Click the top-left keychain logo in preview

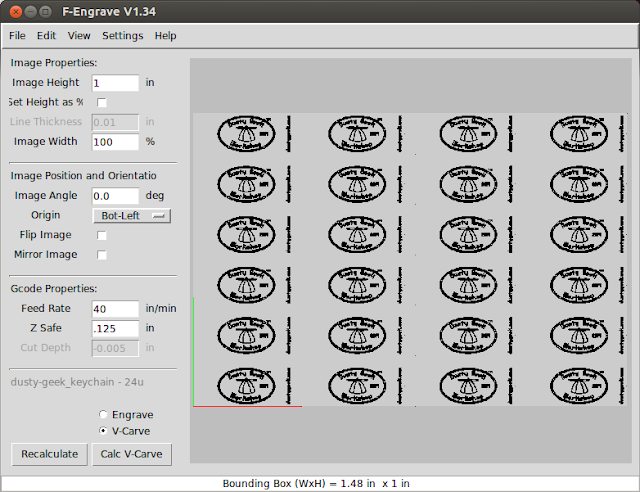click(x=245, y=135)
